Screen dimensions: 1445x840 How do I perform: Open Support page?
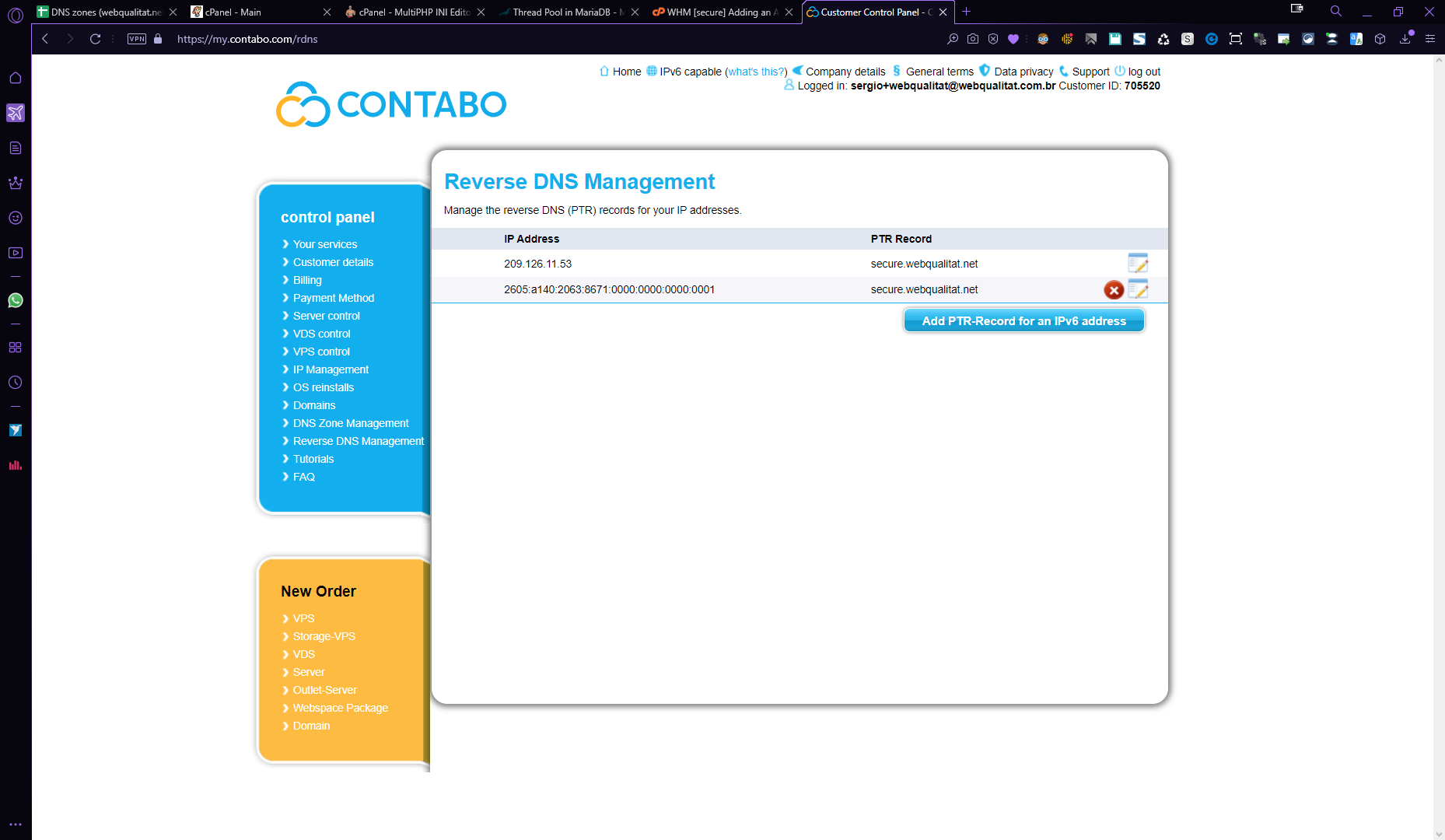click(x=1090, y=72)
